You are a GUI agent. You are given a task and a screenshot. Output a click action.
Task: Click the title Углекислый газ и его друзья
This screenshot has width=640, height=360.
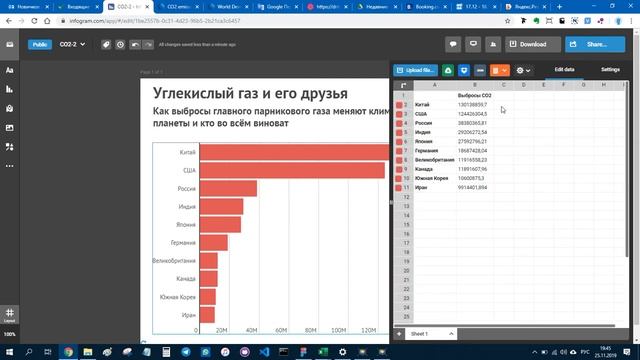click(250, 93)
